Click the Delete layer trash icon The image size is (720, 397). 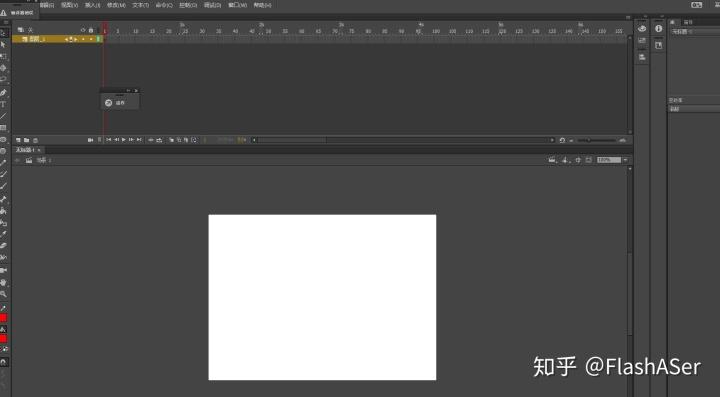tap(35, 140)
